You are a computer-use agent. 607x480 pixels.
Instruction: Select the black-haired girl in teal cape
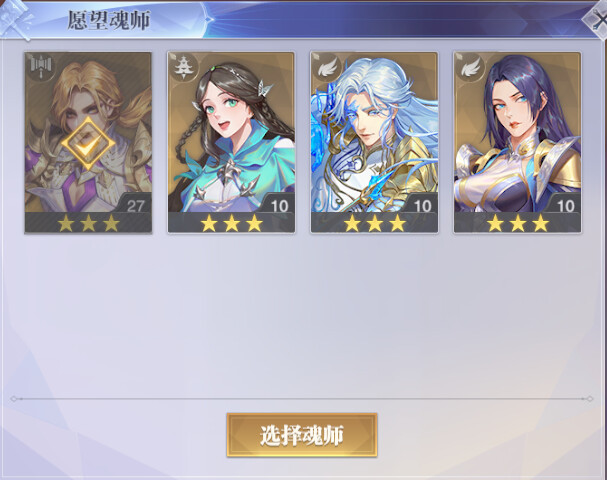point(231,143)
